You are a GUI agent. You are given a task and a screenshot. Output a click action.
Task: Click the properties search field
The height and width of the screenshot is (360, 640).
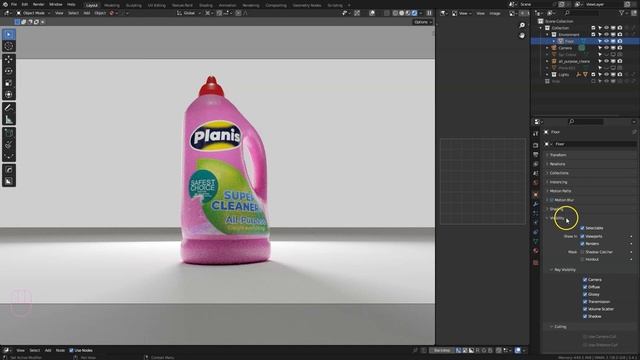click(585, 122)
